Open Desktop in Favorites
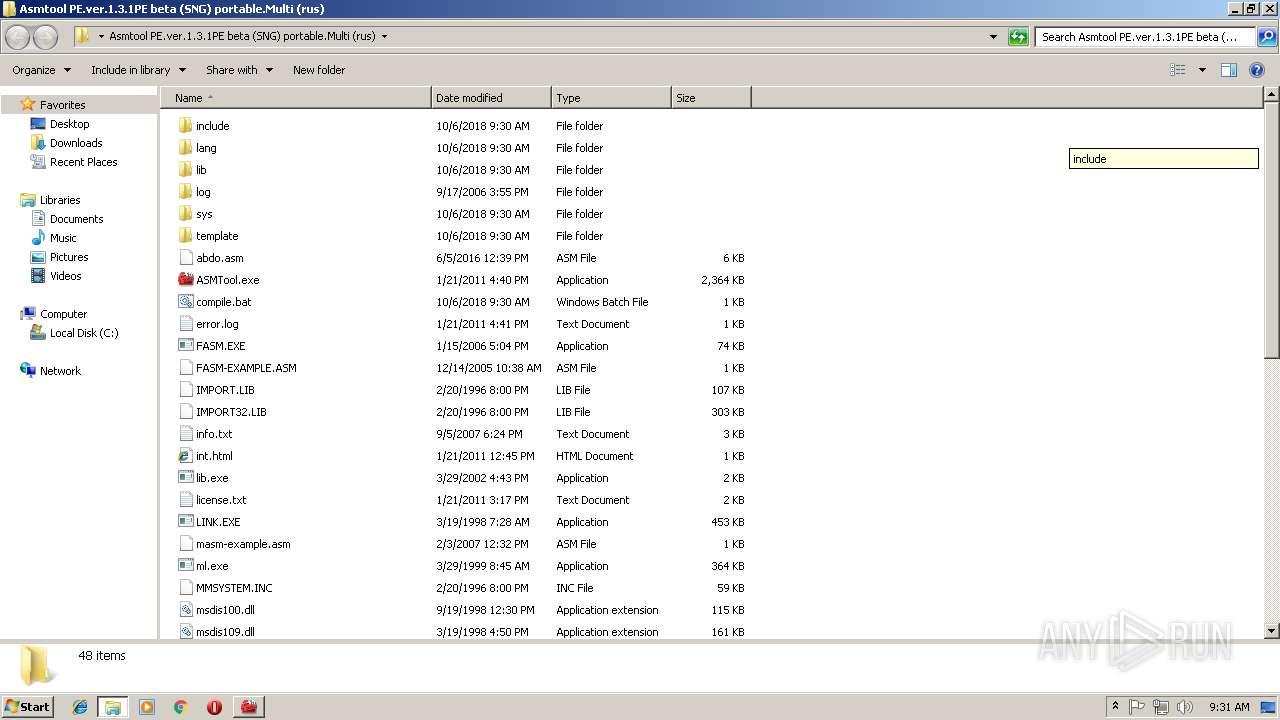 pyautogui.click(x=69, y=124)
